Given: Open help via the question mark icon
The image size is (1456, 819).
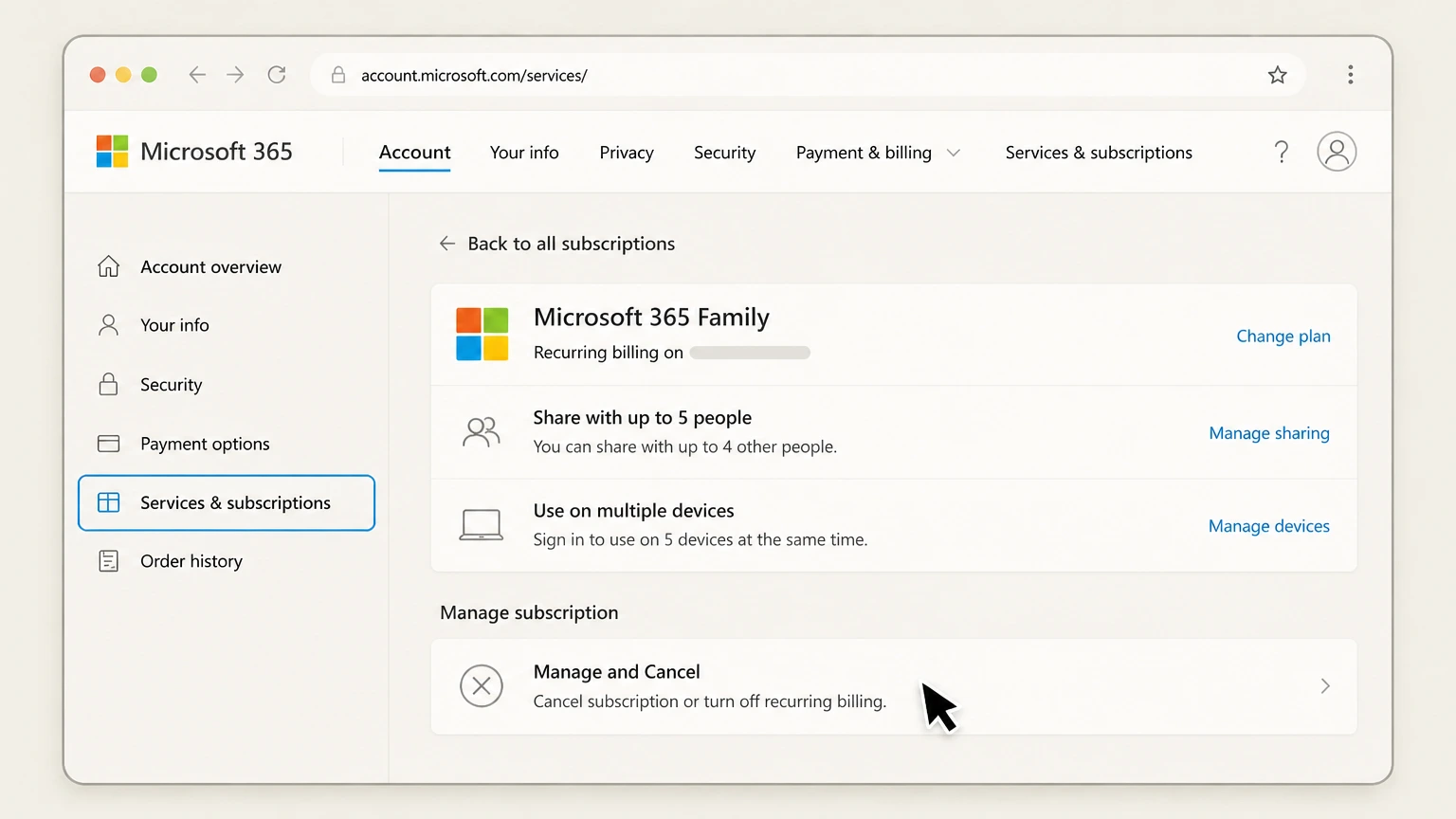Looking at the screenshot, I should [1282, 152].
